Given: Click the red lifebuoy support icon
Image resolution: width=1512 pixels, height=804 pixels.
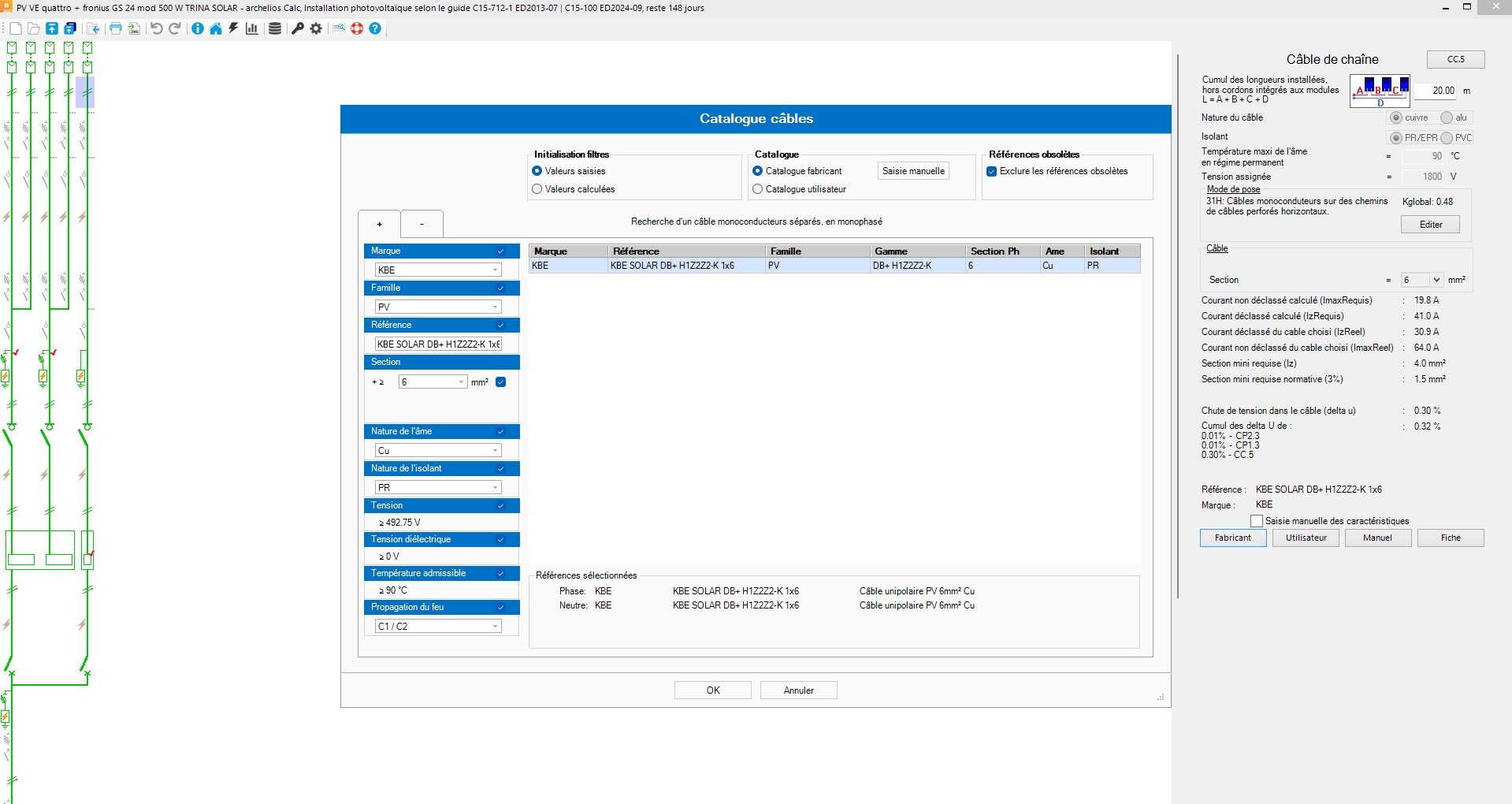Looking at the screenshot, I should click(x=357, y=28).
